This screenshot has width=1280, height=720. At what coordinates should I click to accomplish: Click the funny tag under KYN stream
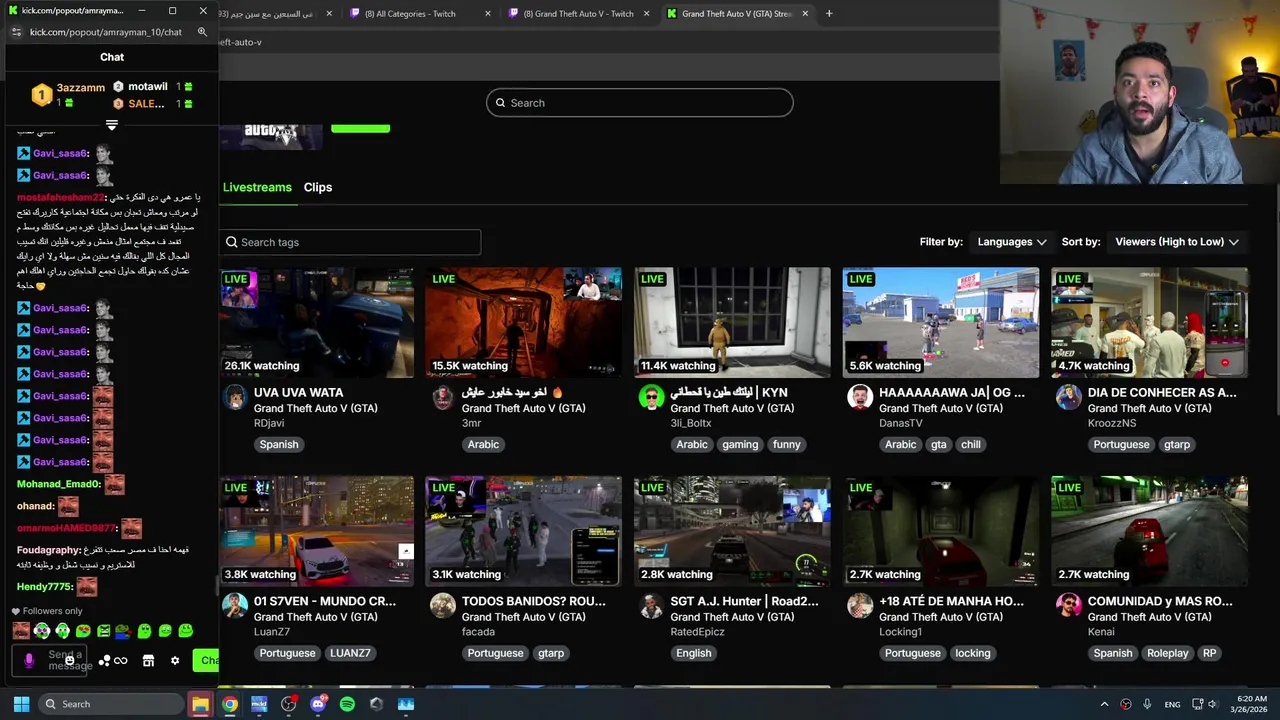tap(787, 444)
